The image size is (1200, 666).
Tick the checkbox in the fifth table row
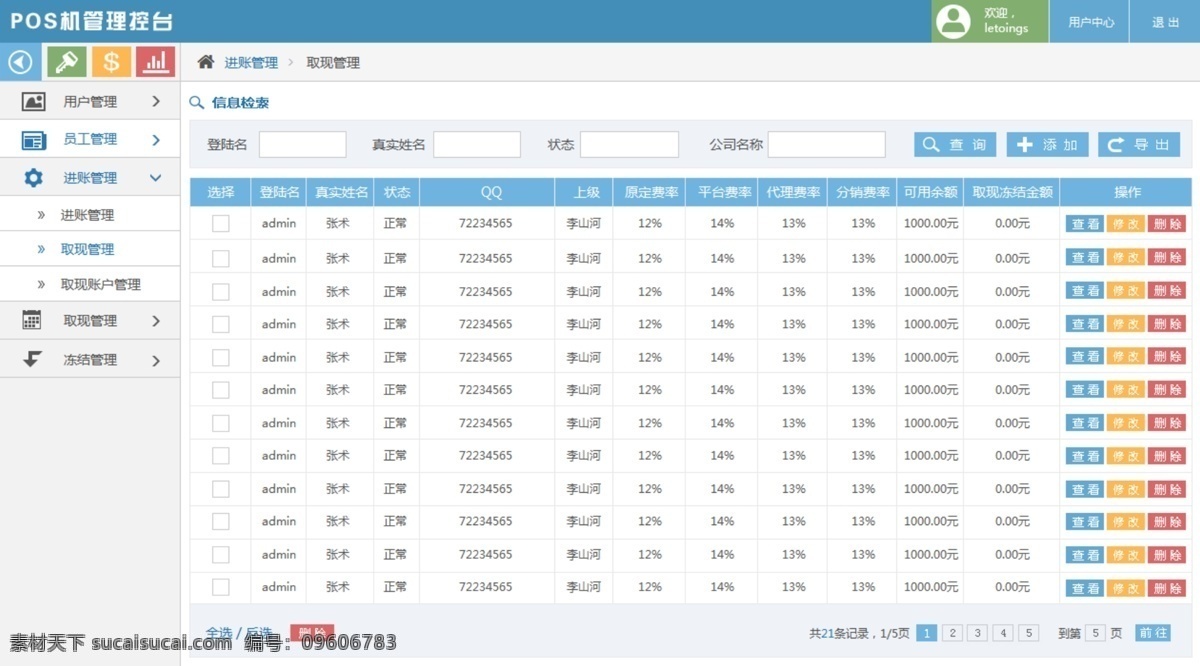pyautogui.click(x=221, y=358)
